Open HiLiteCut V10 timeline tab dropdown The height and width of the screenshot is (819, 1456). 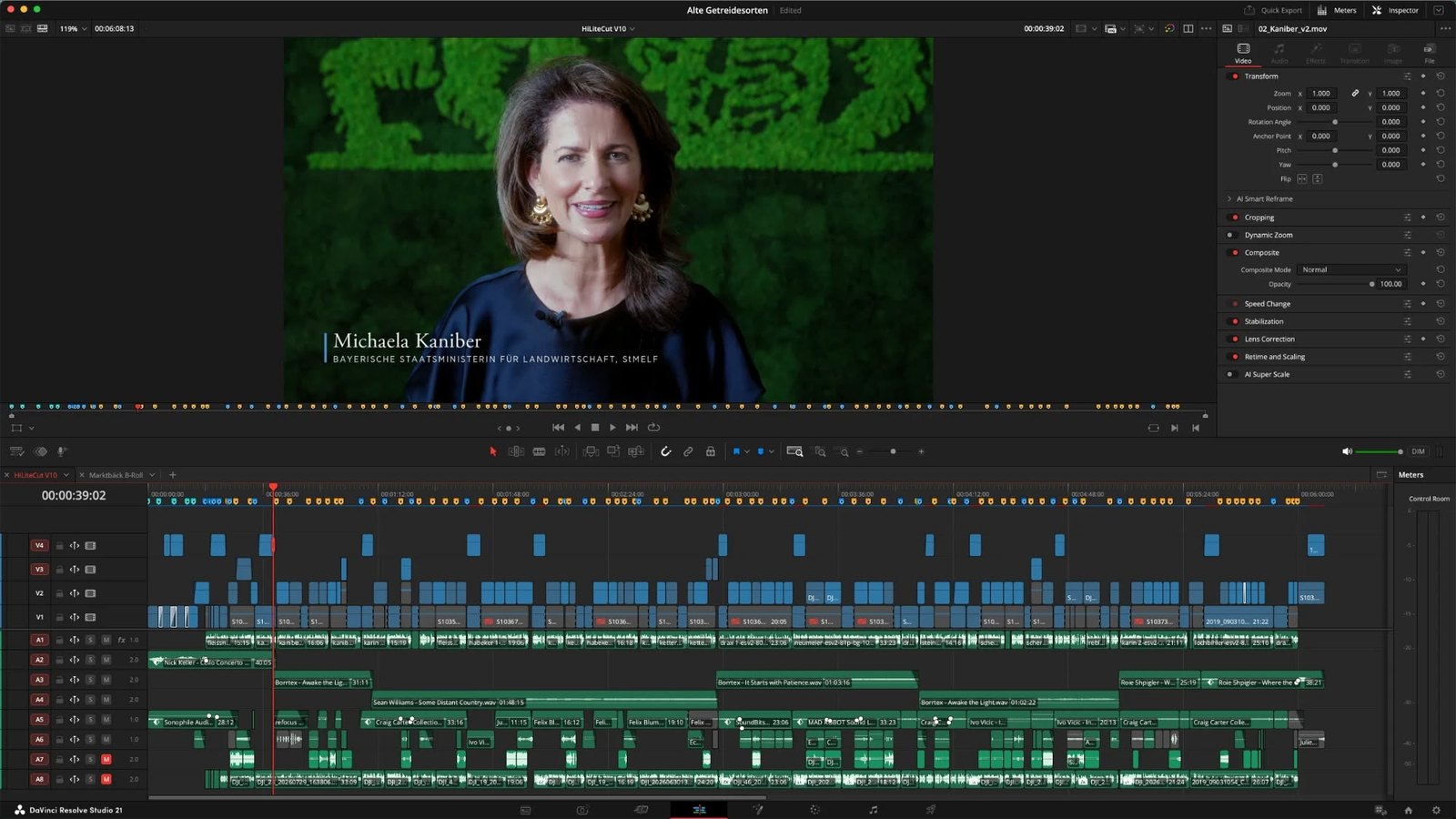(66, 475)
